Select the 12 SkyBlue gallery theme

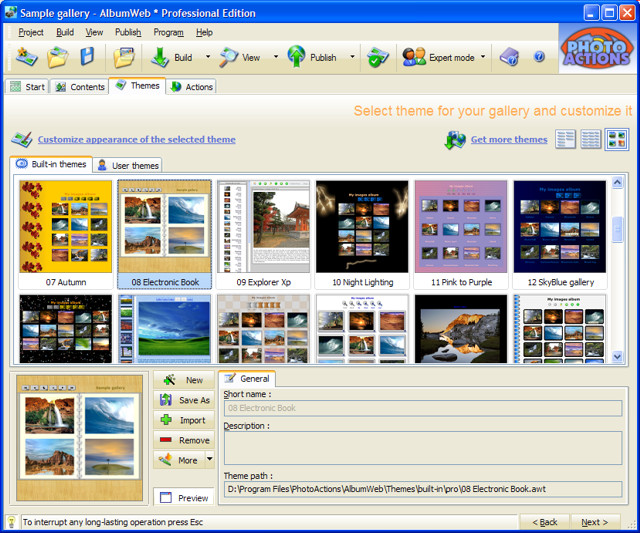pyautogui.click(x=560, y=234)
